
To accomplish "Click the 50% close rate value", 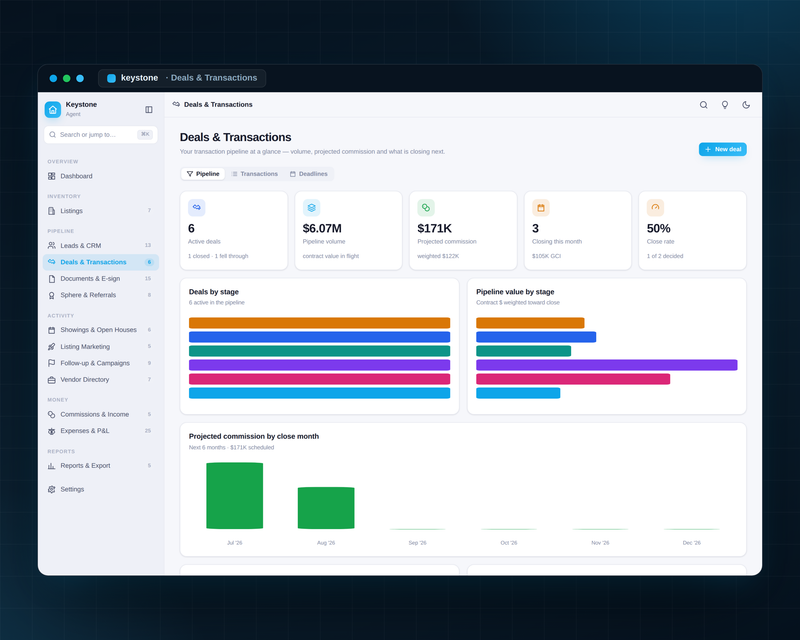I will (x=658, y=228).
